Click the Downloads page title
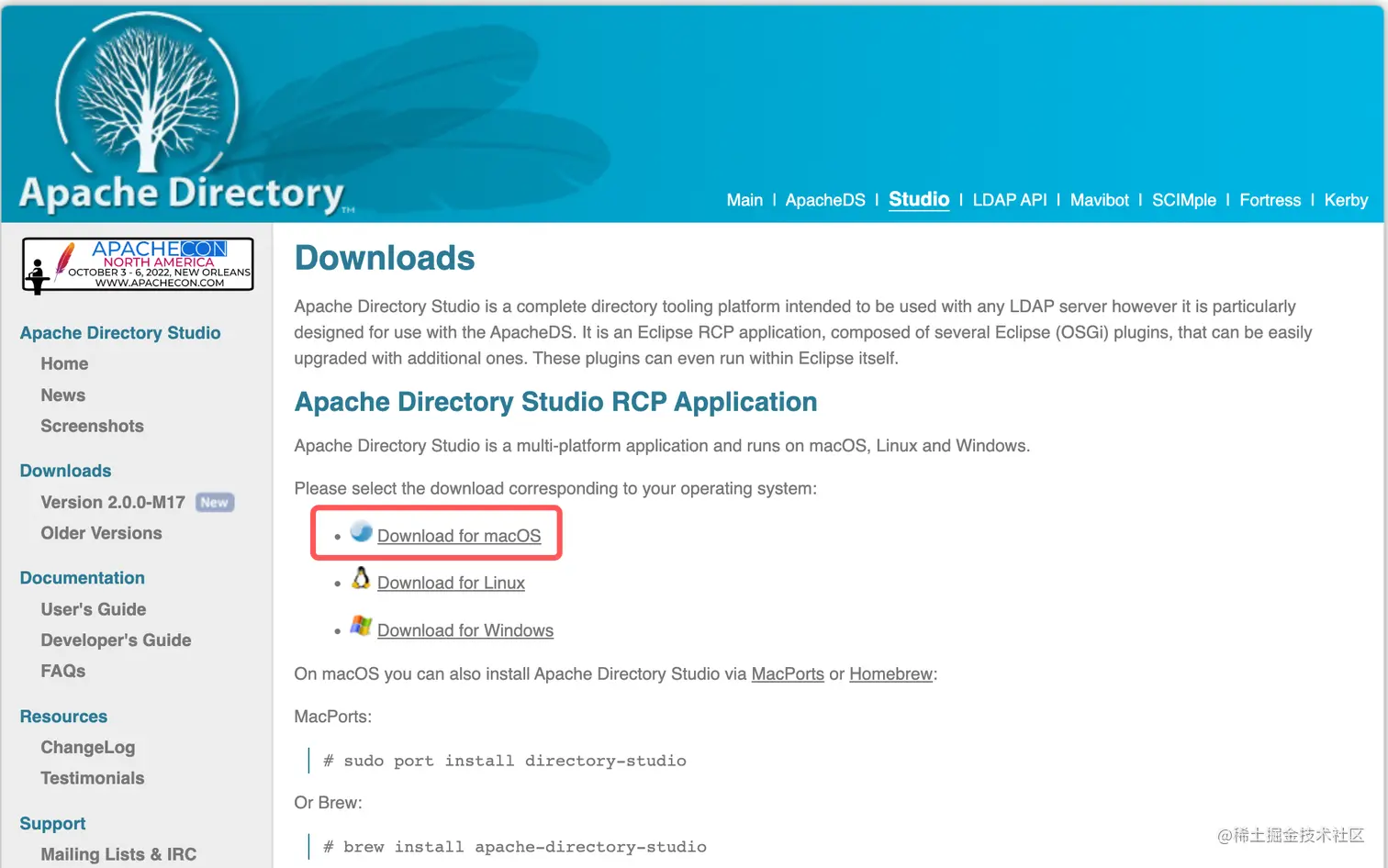Viewport: 1388px width, 868px height. 385,258
